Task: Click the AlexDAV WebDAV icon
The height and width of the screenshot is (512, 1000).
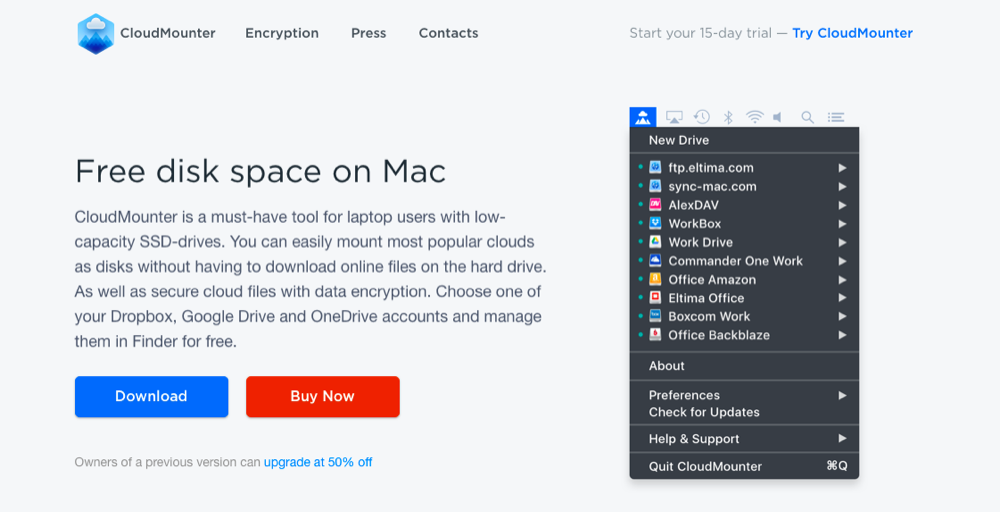Action: (x=655, y=205)
